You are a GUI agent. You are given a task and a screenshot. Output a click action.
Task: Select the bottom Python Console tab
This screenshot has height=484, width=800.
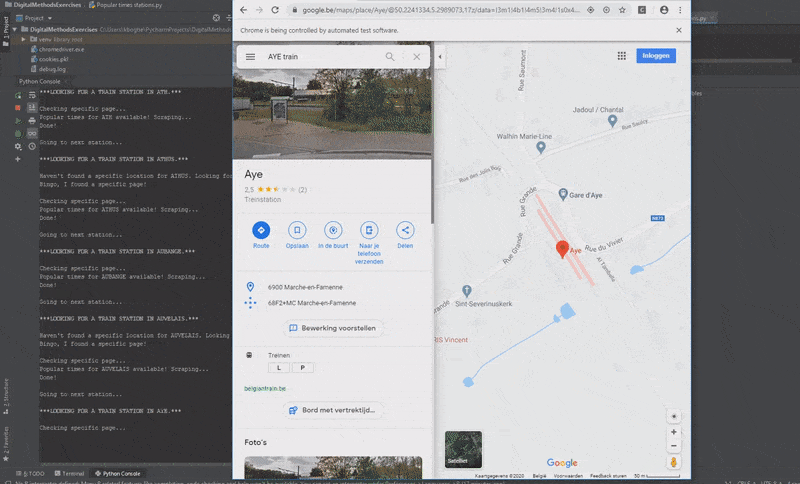click(118, 474)
